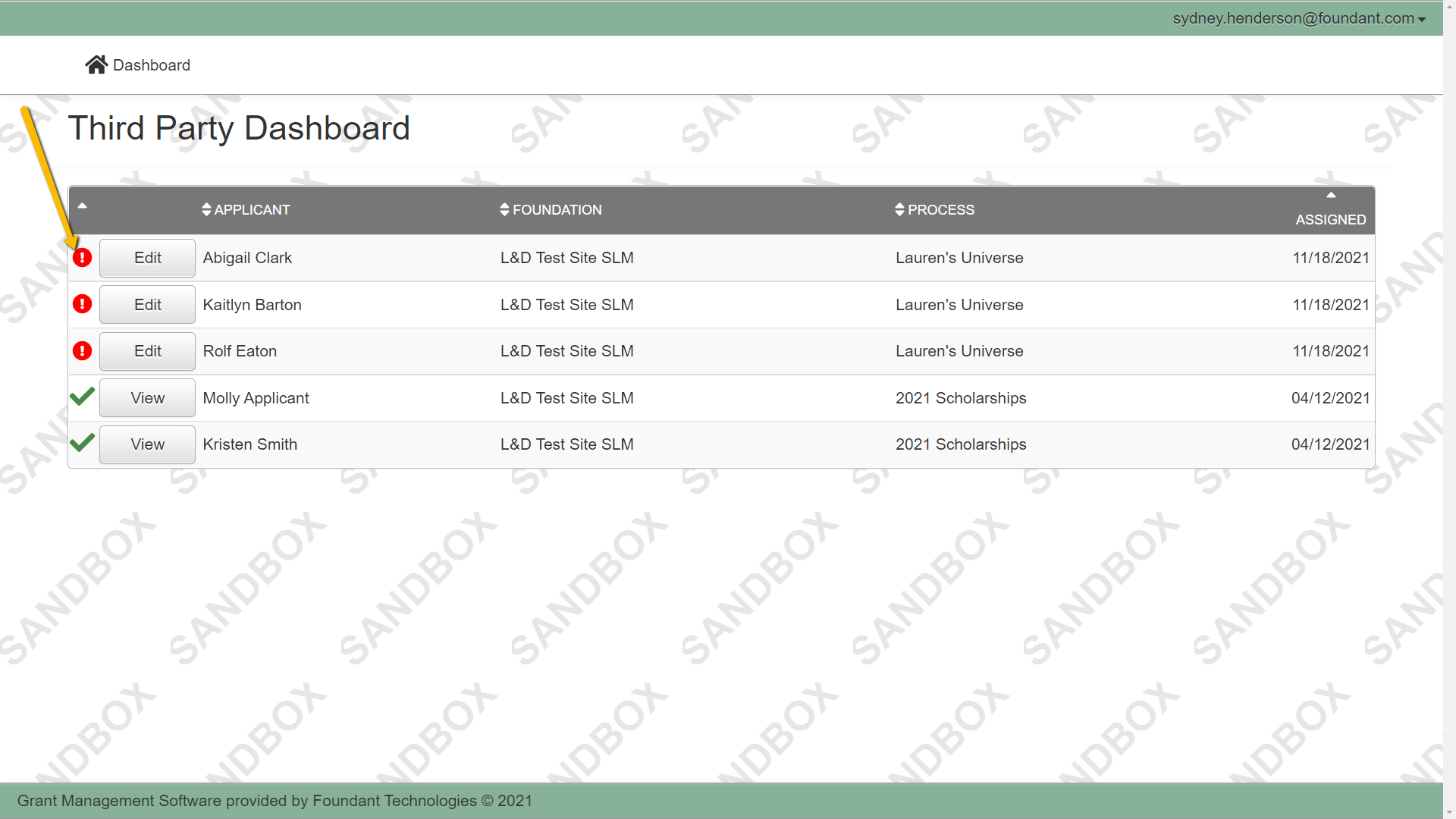
Task: Click L&D Test Site SLM in Kristen Smith row
Action: [x=566, y=444]
